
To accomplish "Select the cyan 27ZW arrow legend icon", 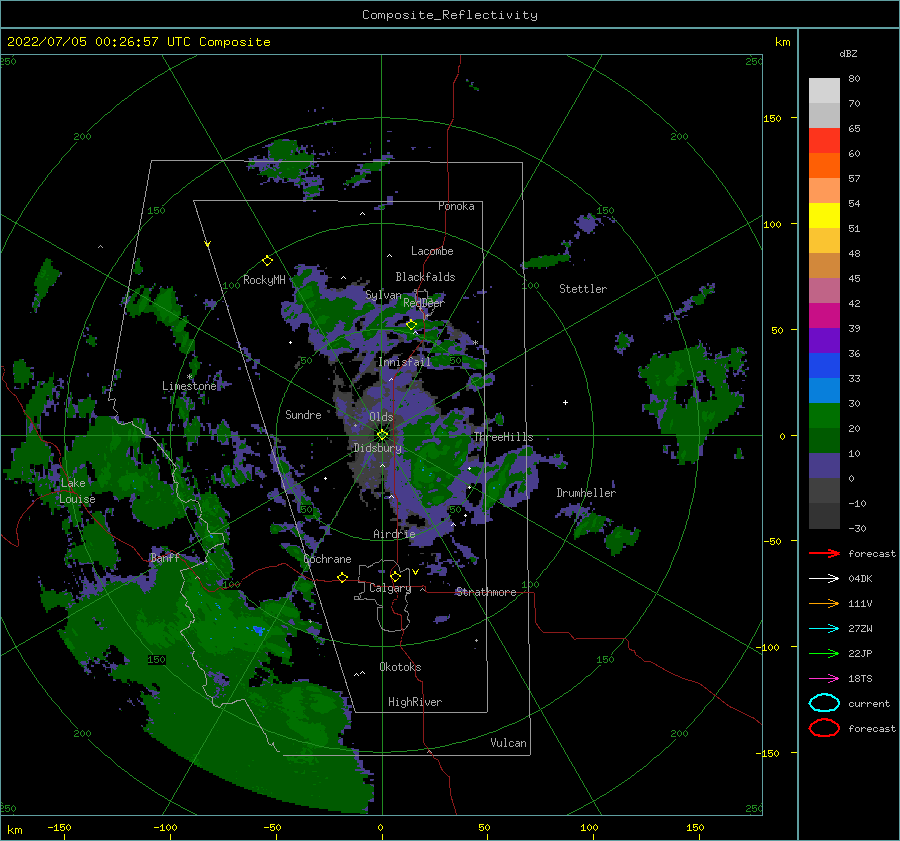I will pos(824,629).
